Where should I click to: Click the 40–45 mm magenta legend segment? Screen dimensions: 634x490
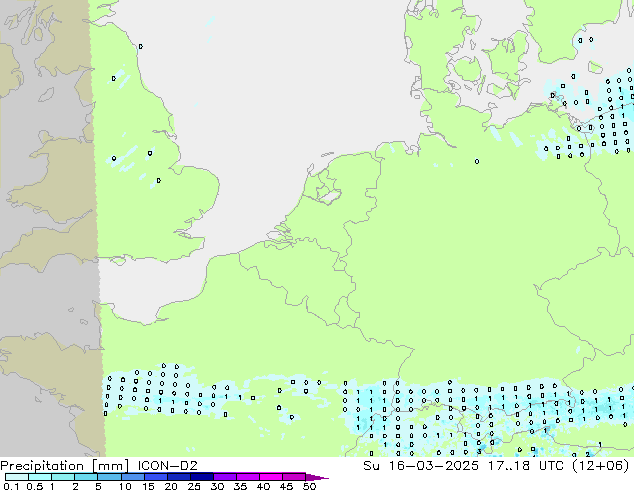pos(271,477)
